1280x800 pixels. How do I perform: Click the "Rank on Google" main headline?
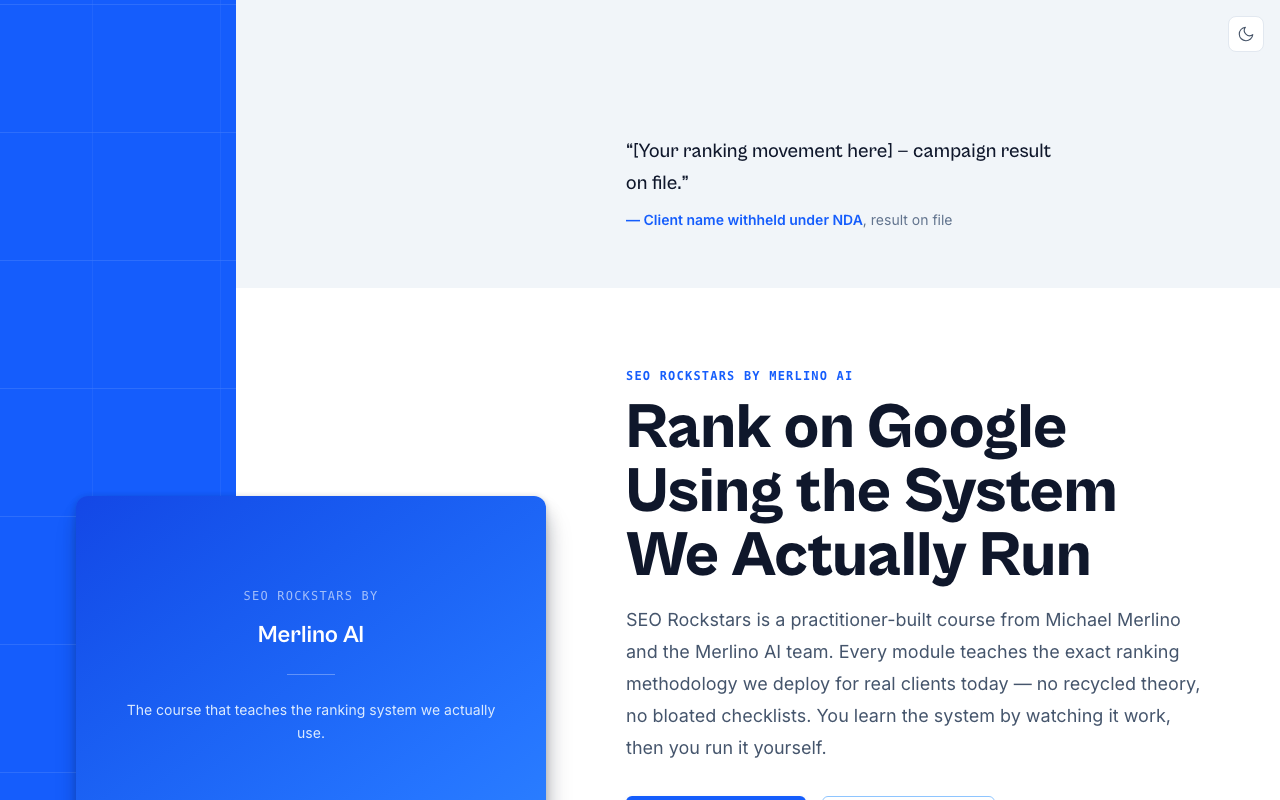pos(871,489)
